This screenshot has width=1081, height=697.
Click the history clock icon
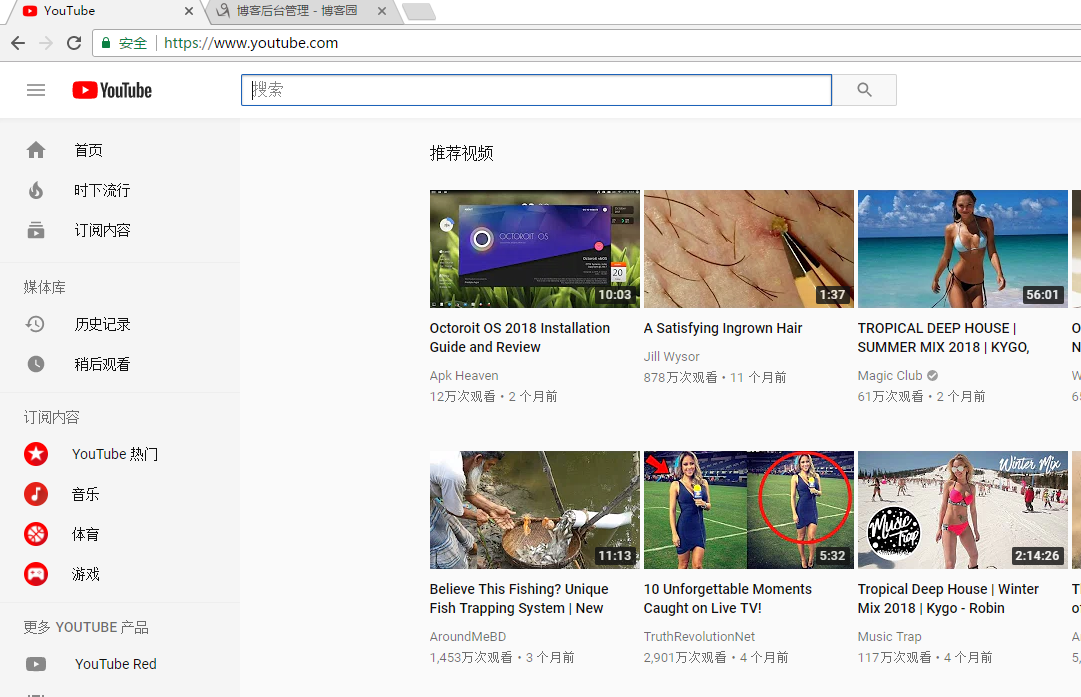pyautogui.click(x=35, y=324)
